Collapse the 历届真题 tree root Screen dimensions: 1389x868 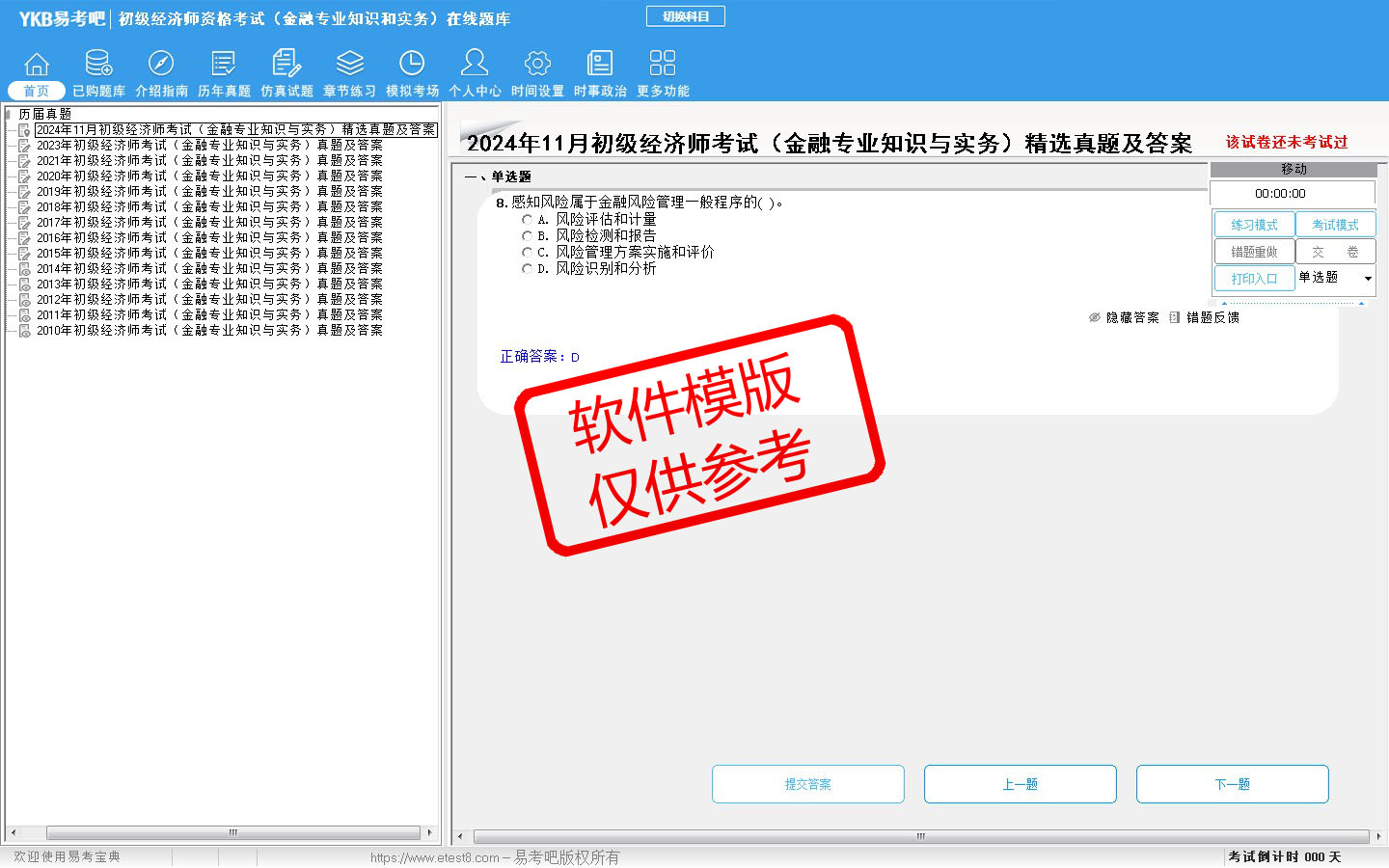click(x=10, y=114)
